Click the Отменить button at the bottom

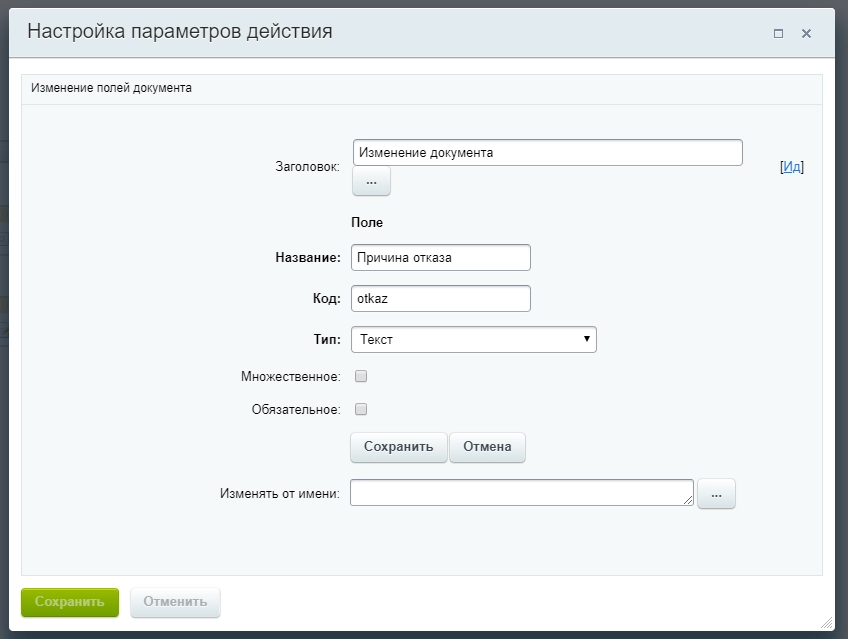(175, 602)
